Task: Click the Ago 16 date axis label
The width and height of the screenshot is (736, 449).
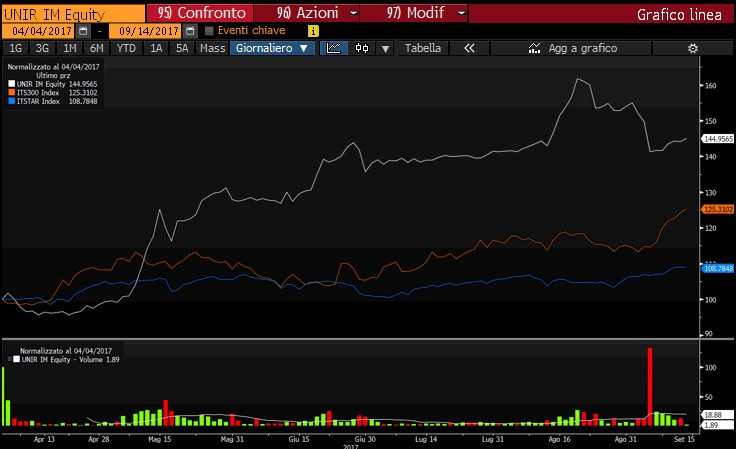Action: coord(560,439)
